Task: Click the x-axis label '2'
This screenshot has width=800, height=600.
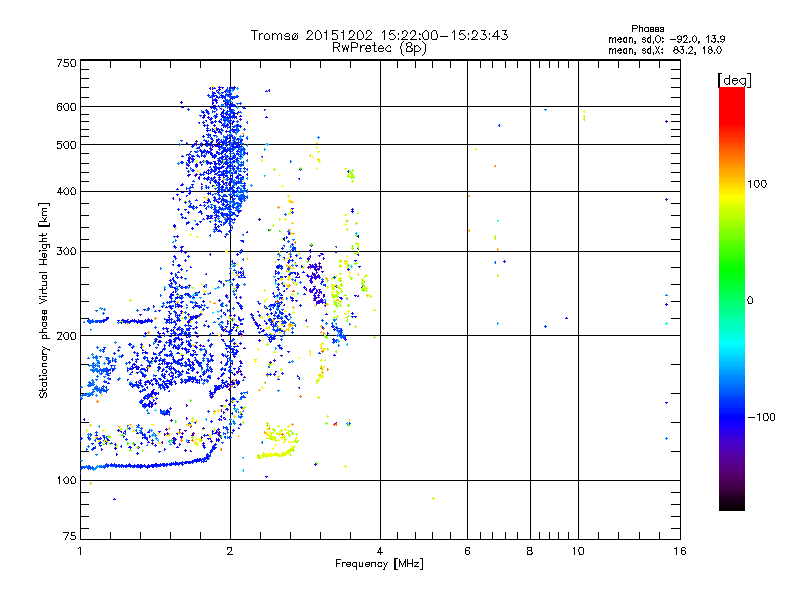Action: click(x=230, y=551)
